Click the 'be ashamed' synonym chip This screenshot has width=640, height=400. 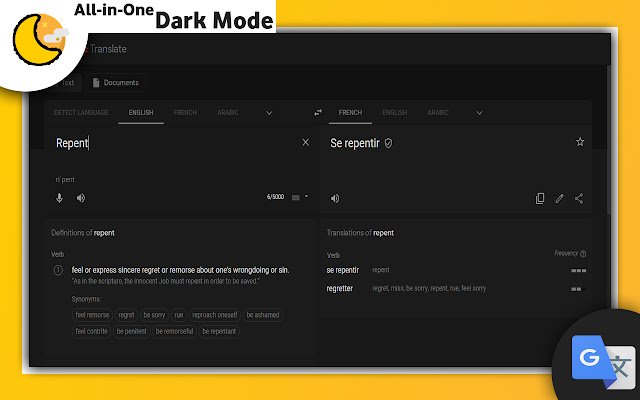[x=263, y=315]
